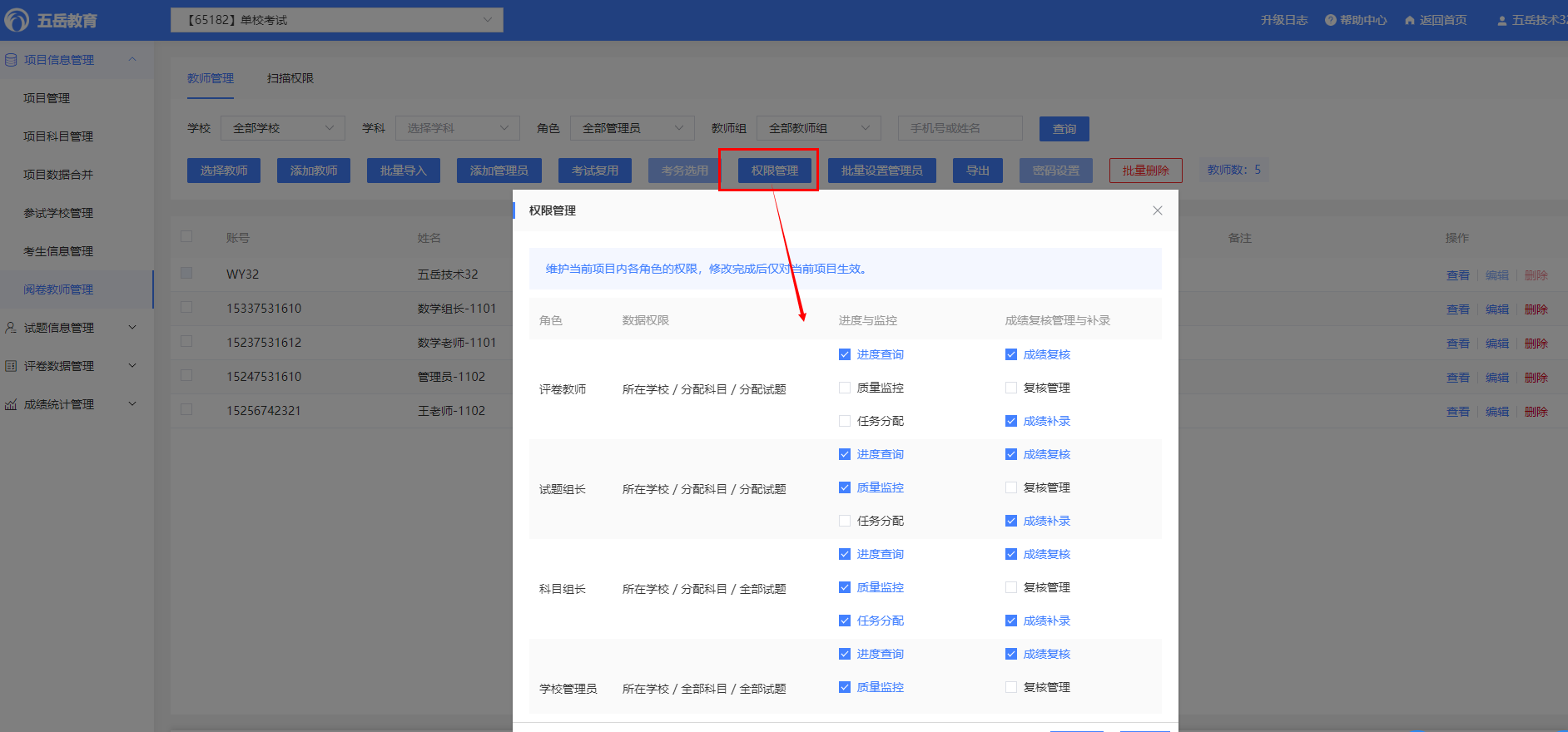Viewport: 1568px width, 732px height.
Task: Open the 全部学校 school dropdown
Action: 283,128
